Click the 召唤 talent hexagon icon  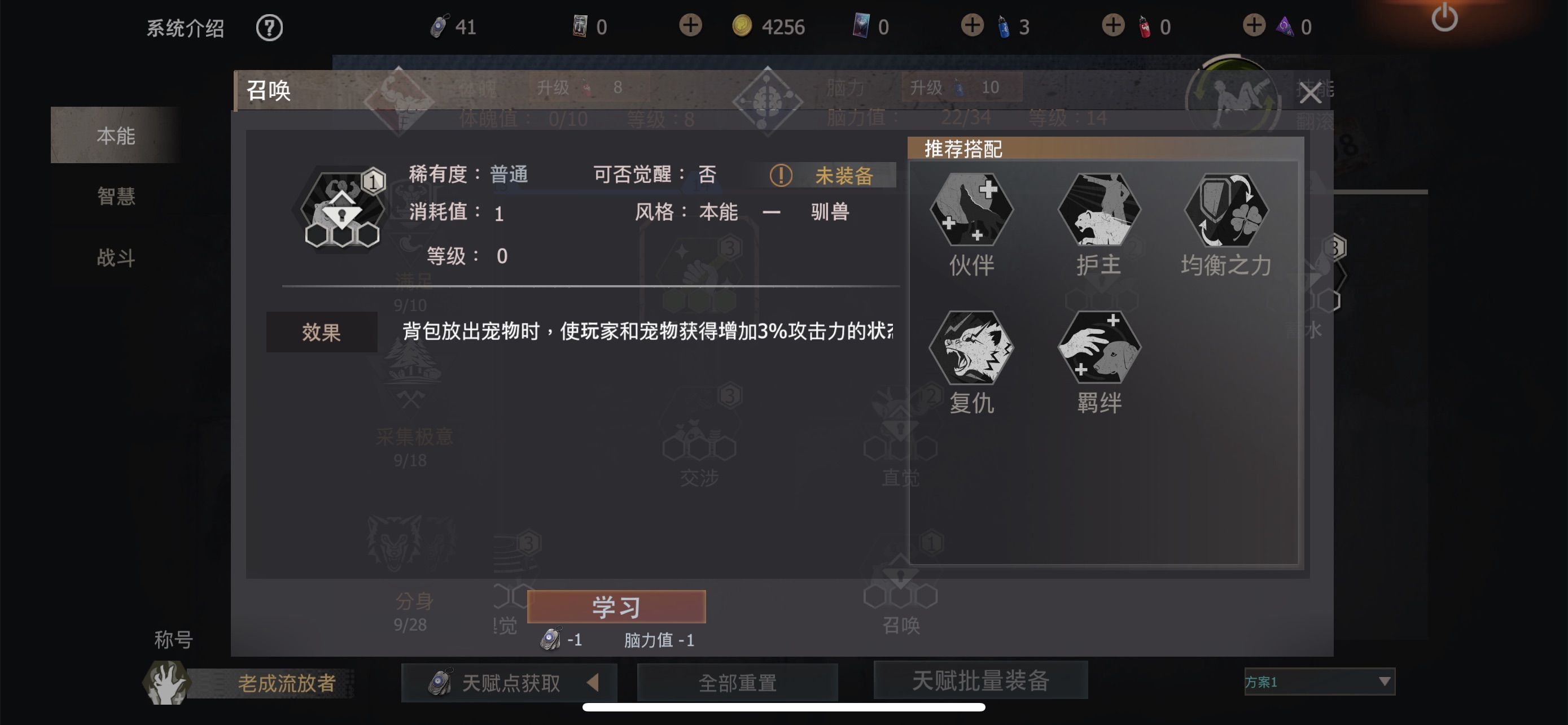tap(342, 210)
